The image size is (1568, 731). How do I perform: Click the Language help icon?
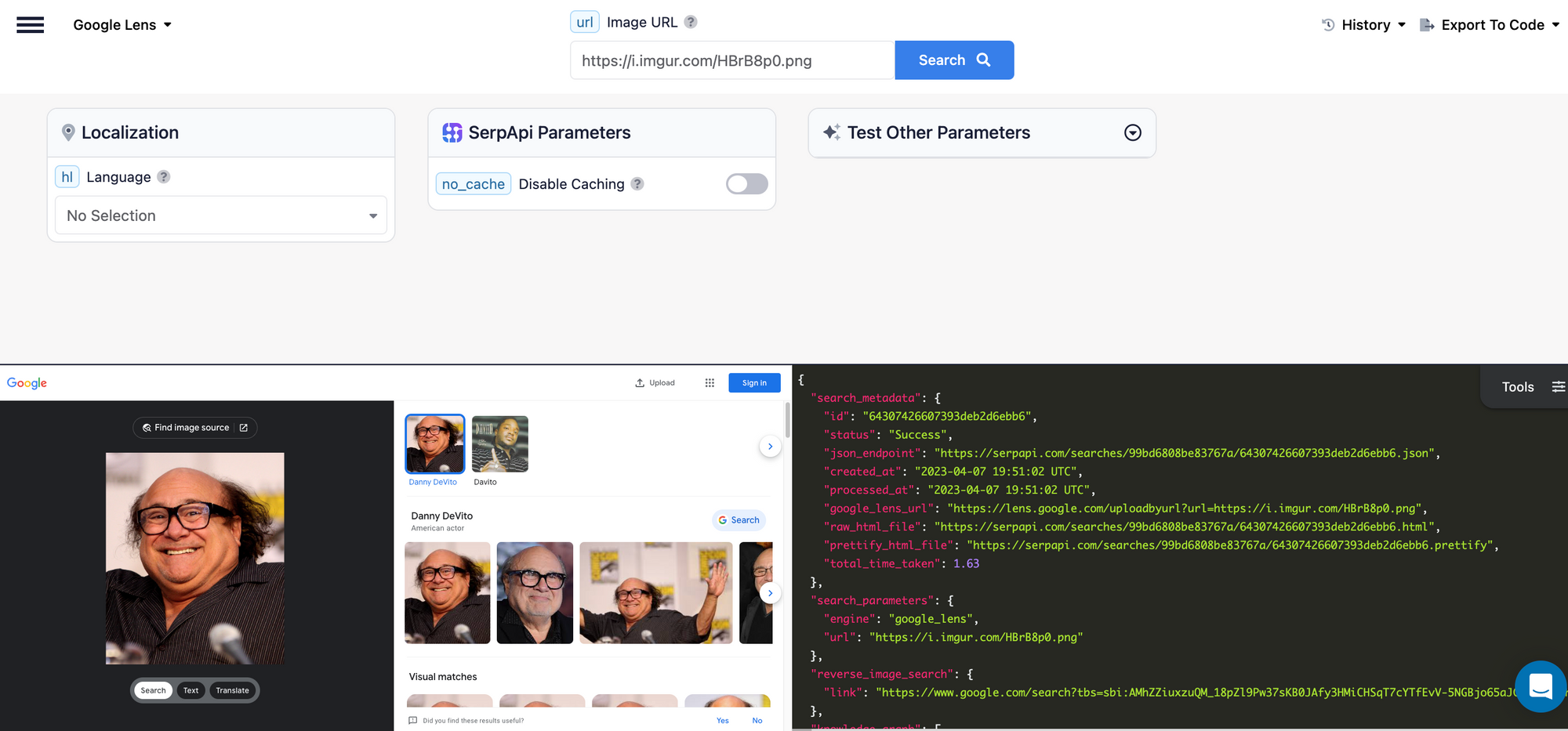coord(164,177)
